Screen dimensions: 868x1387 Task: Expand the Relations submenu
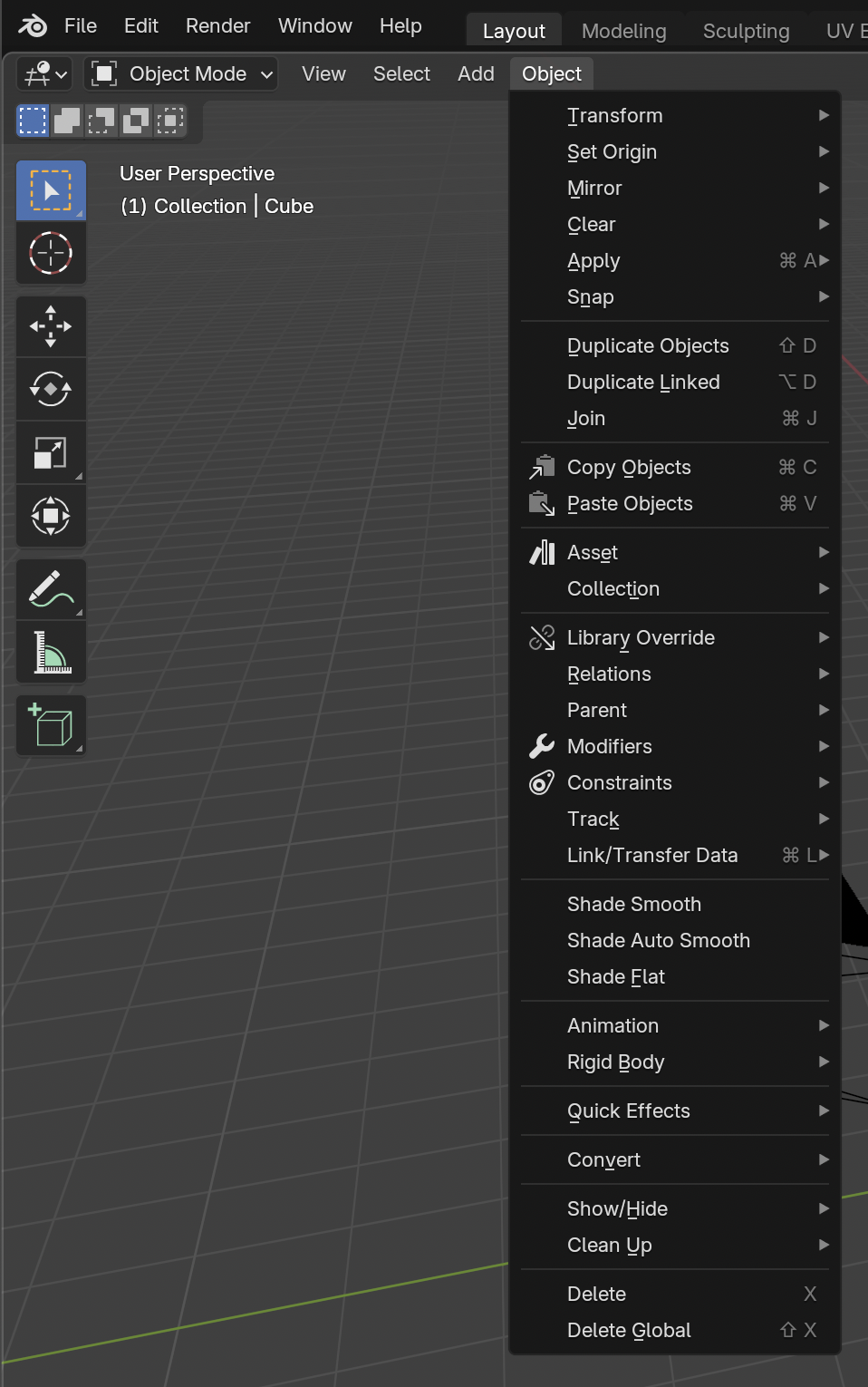675,674
